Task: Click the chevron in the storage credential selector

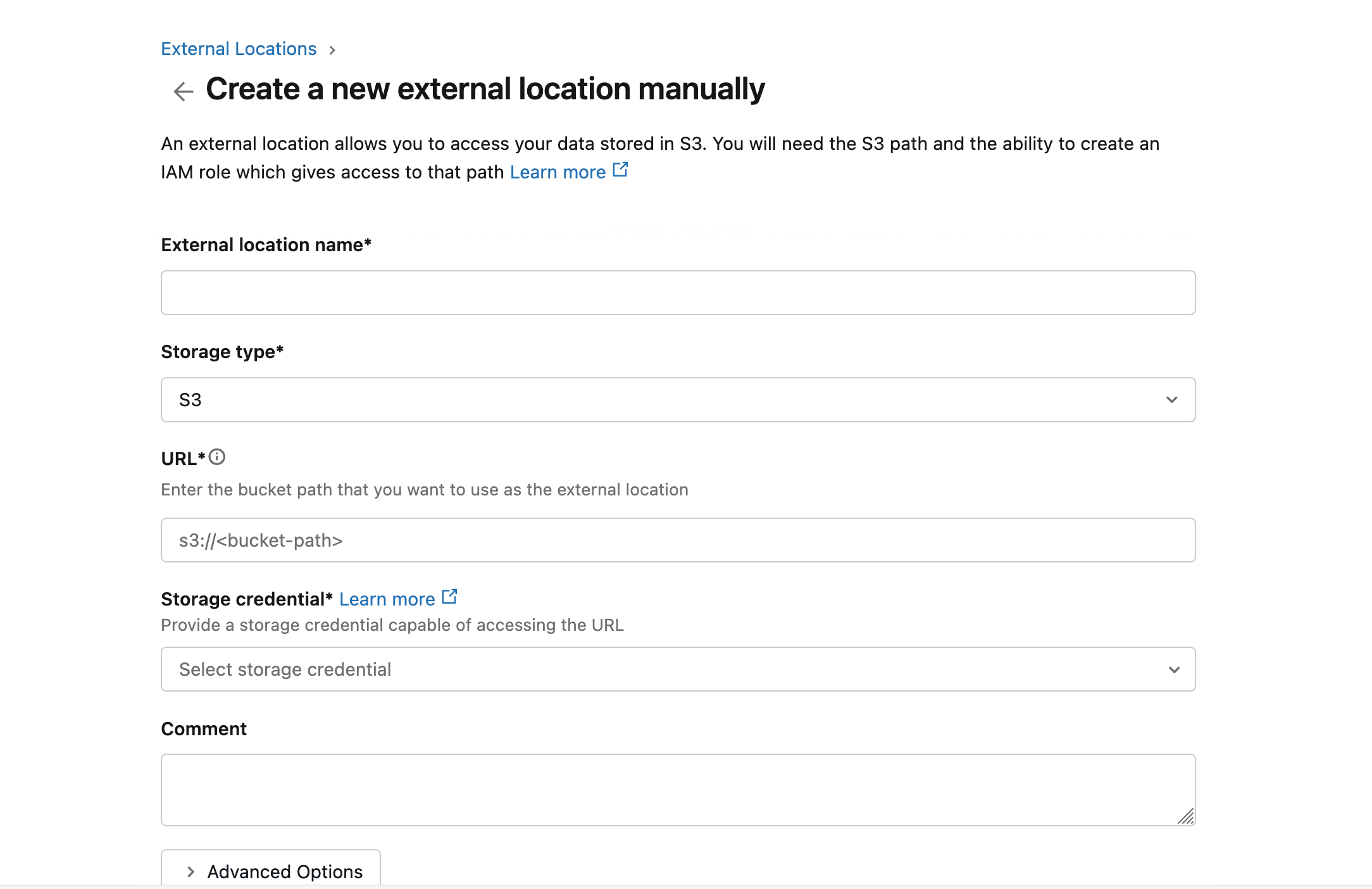Action: coord(1174,669)
